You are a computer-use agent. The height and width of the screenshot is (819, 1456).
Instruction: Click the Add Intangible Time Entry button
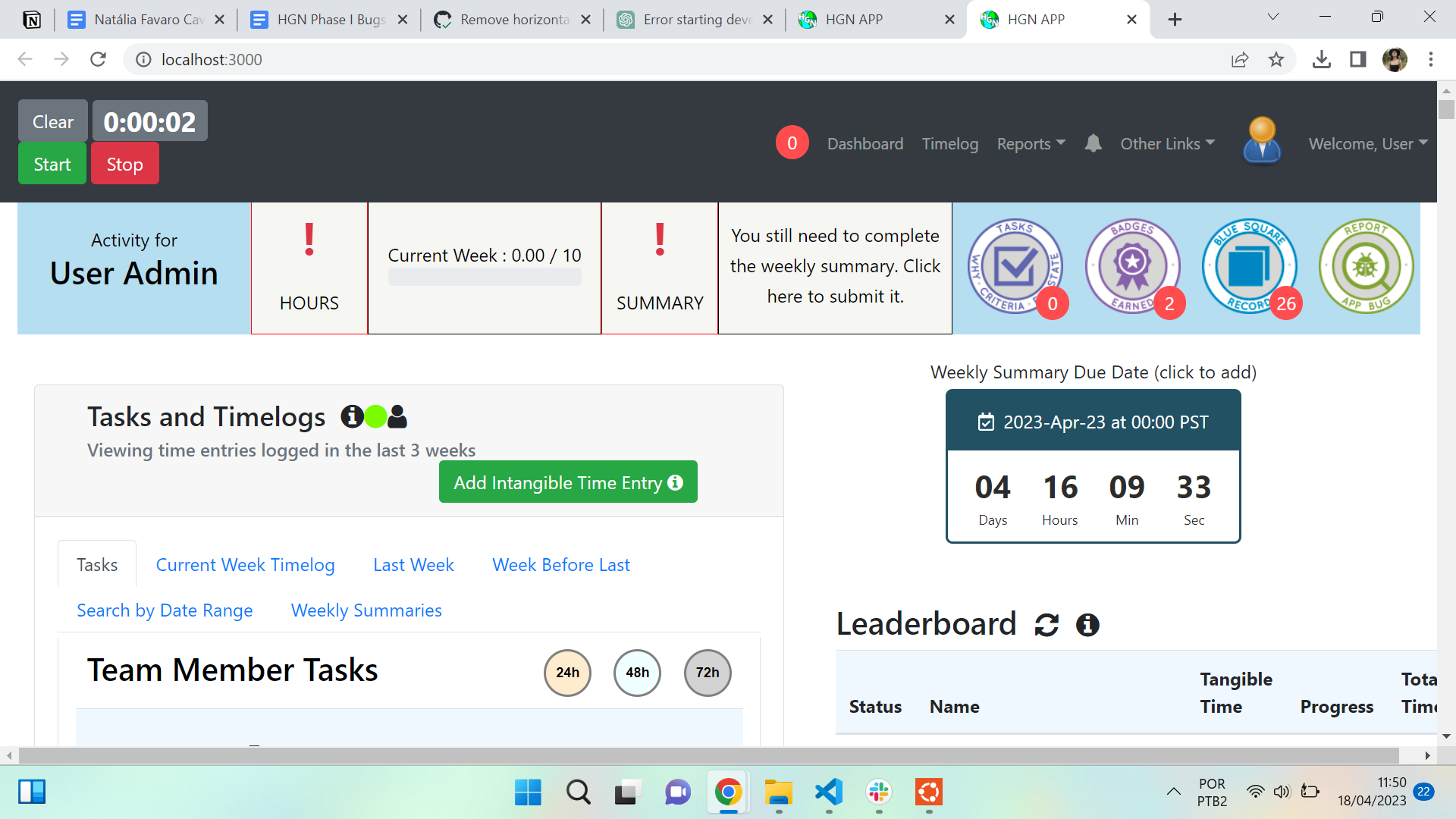[568, 482]
